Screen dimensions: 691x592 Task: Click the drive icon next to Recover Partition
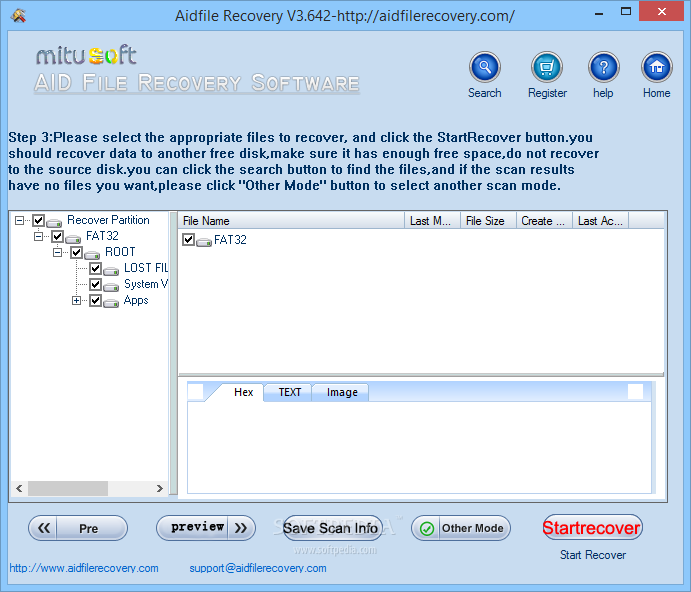click(x=54, y=222)
